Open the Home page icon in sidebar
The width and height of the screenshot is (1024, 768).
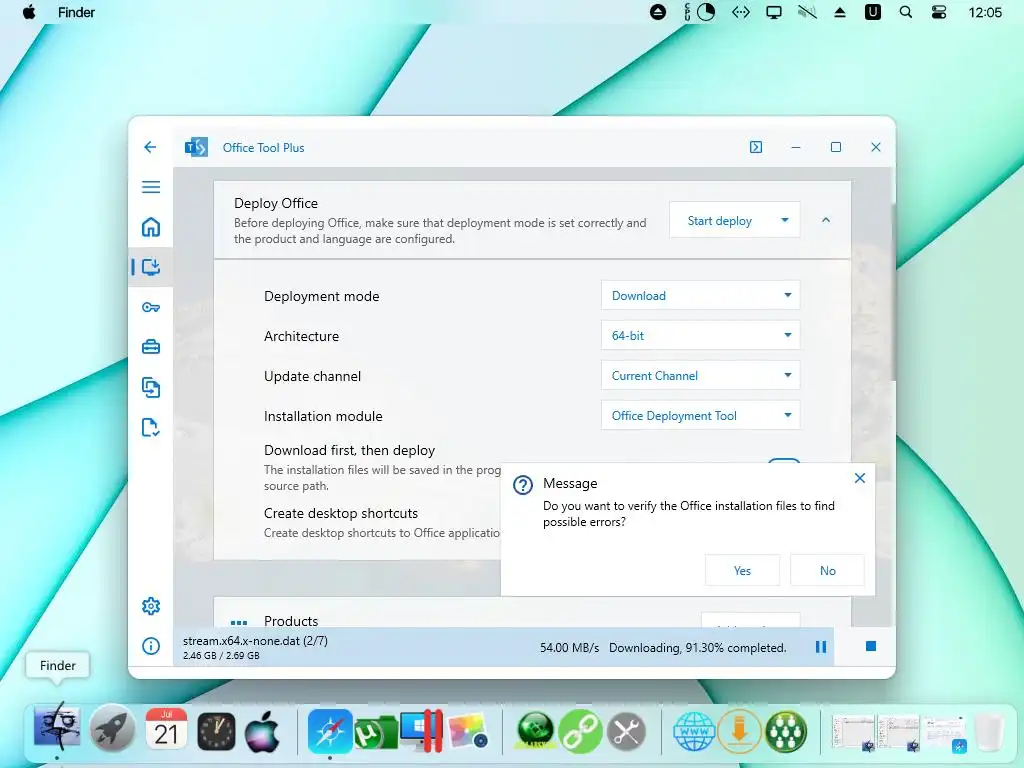click(x=151, y=227)
